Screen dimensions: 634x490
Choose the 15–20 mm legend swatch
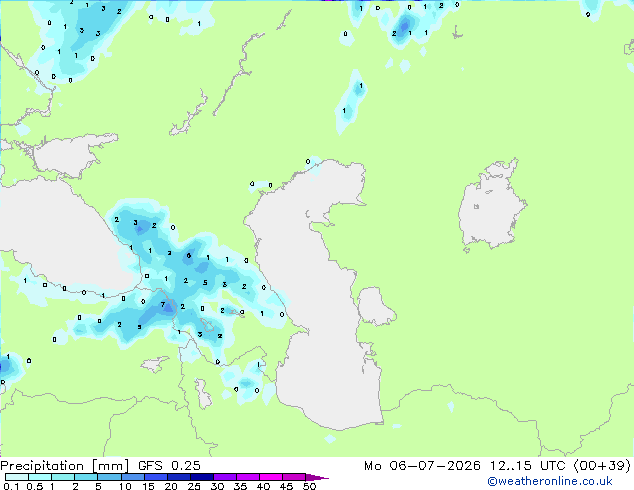point(155,477)
